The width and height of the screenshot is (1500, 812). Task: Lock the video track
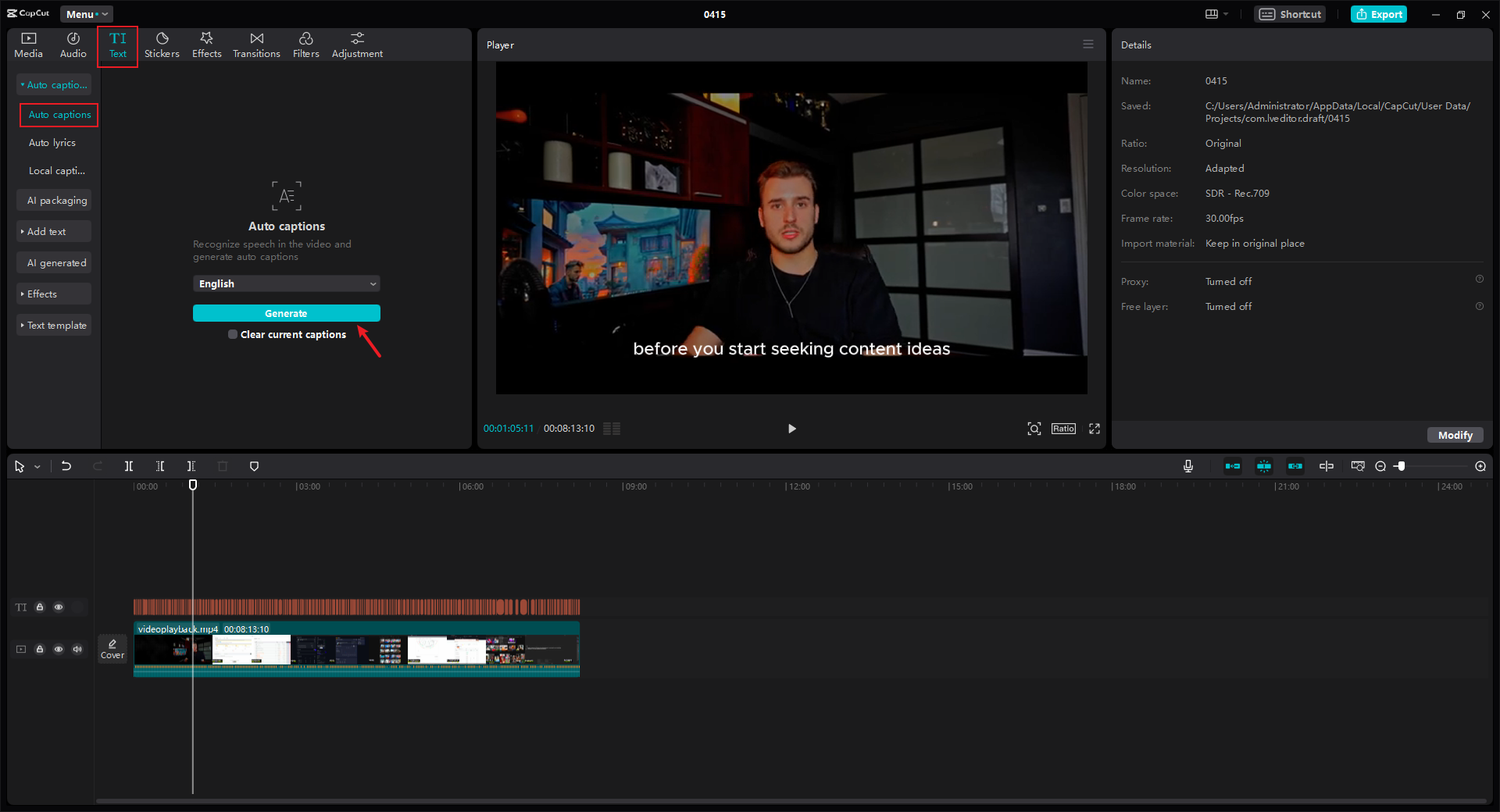coord(40,649)
